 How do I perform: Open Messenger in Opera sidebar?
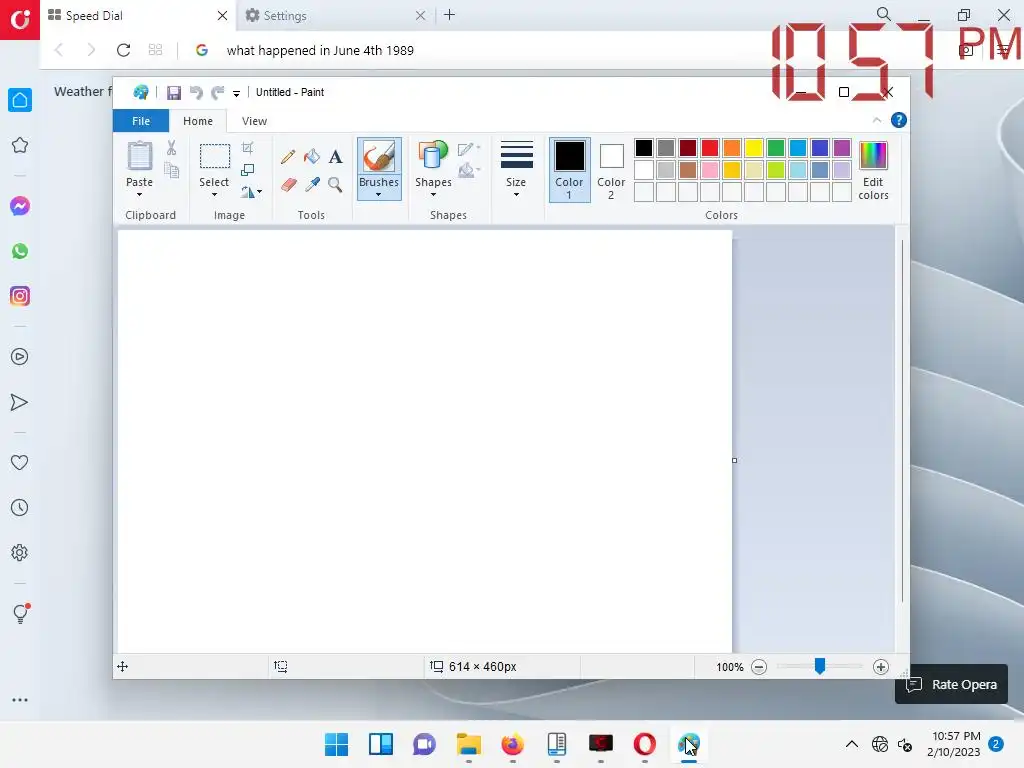point(20,206)
